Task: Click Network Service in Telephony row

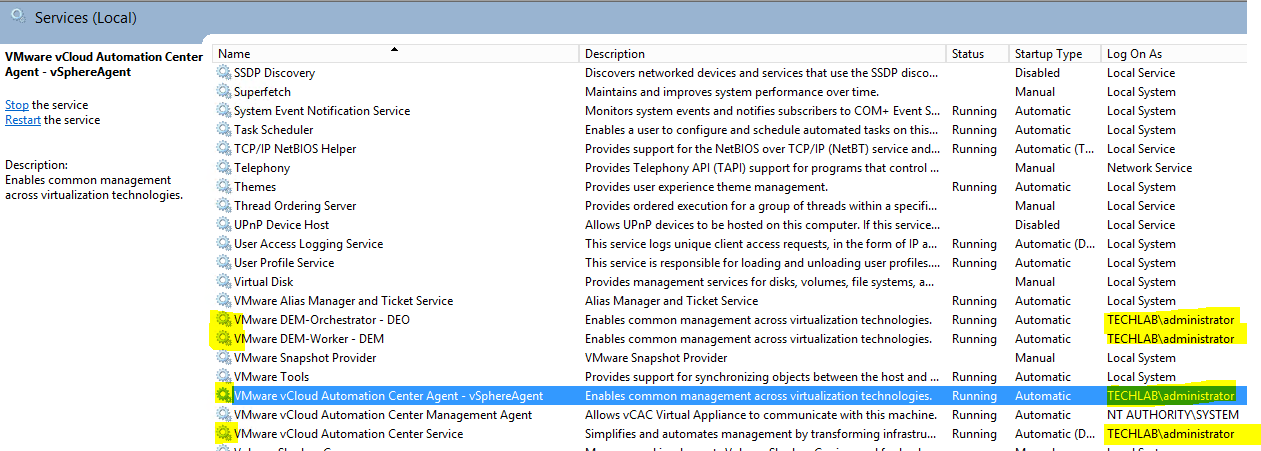Action: [x=1149, y=168]
